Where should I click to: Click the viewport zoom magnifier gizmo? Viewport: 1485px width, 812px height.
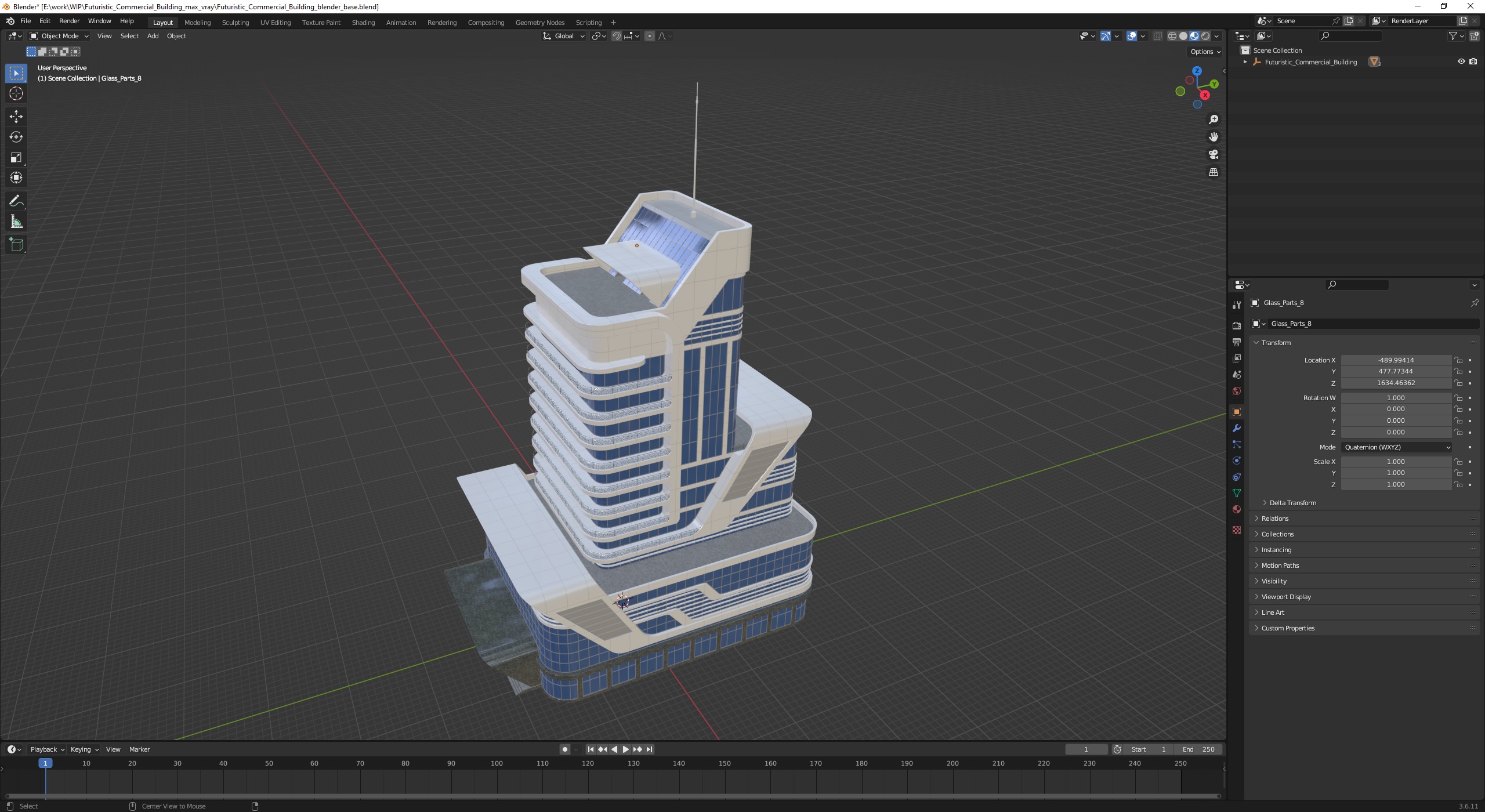pos(1213,119)
